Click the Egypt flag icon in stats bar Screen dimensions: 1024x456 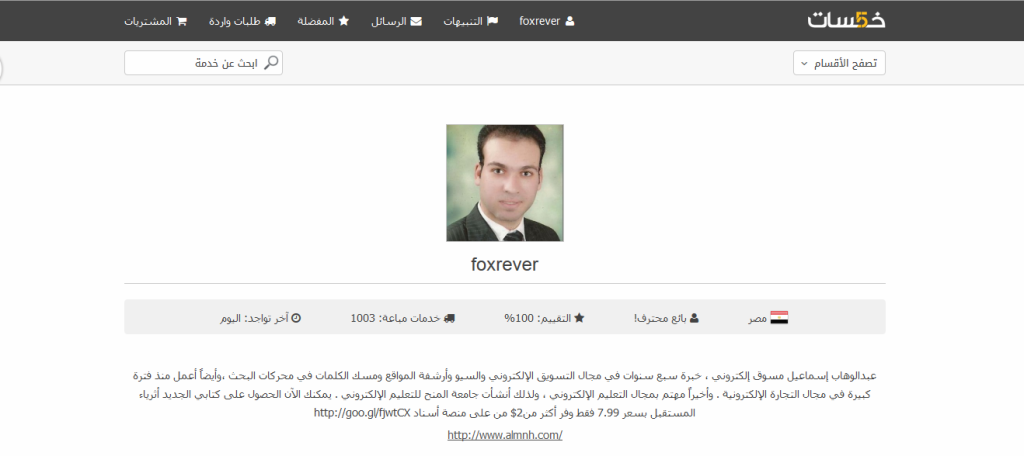click(779, 318)
